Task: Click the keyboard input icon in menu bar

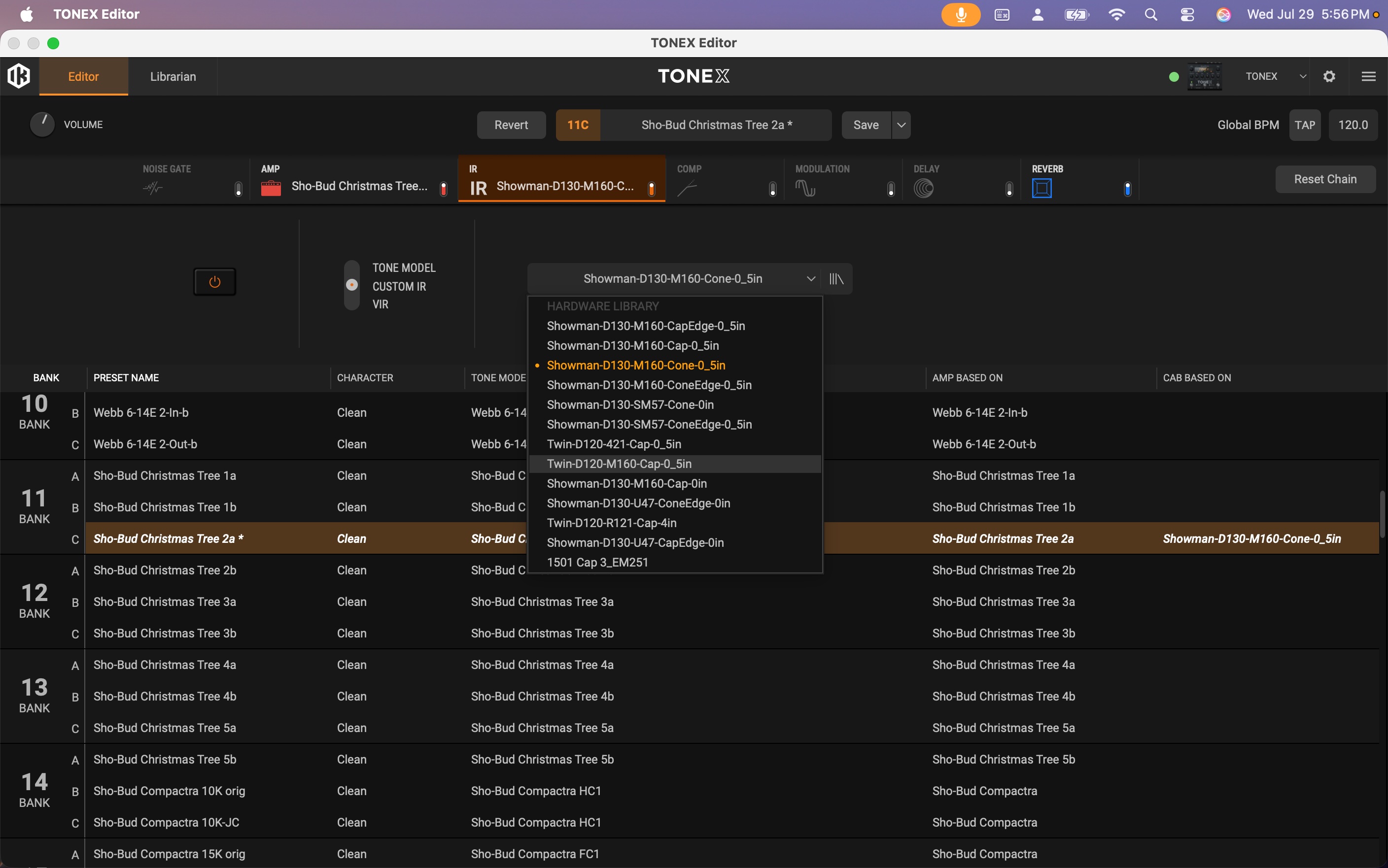Action: (x=1002, y=14)
